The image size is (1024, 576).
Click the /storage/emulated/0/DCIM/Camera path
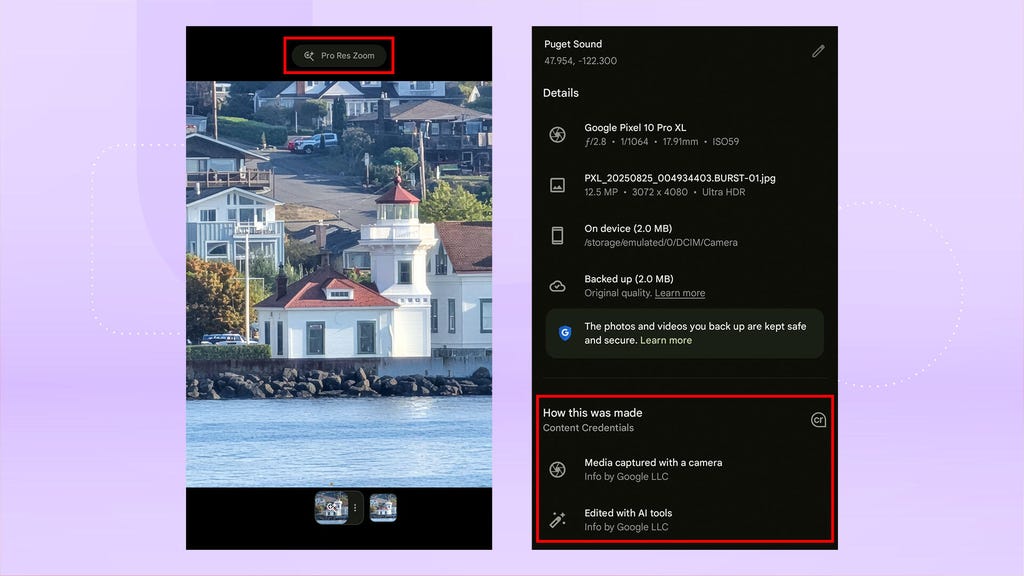pyautogui.click(x=661, y=243)
